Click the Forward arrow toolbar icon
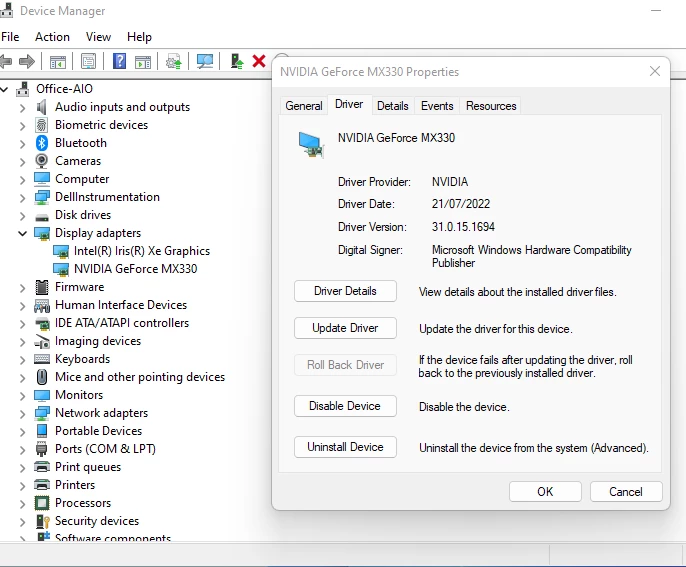686x567 pixels. pyautogui.click(x=27, y=61)
